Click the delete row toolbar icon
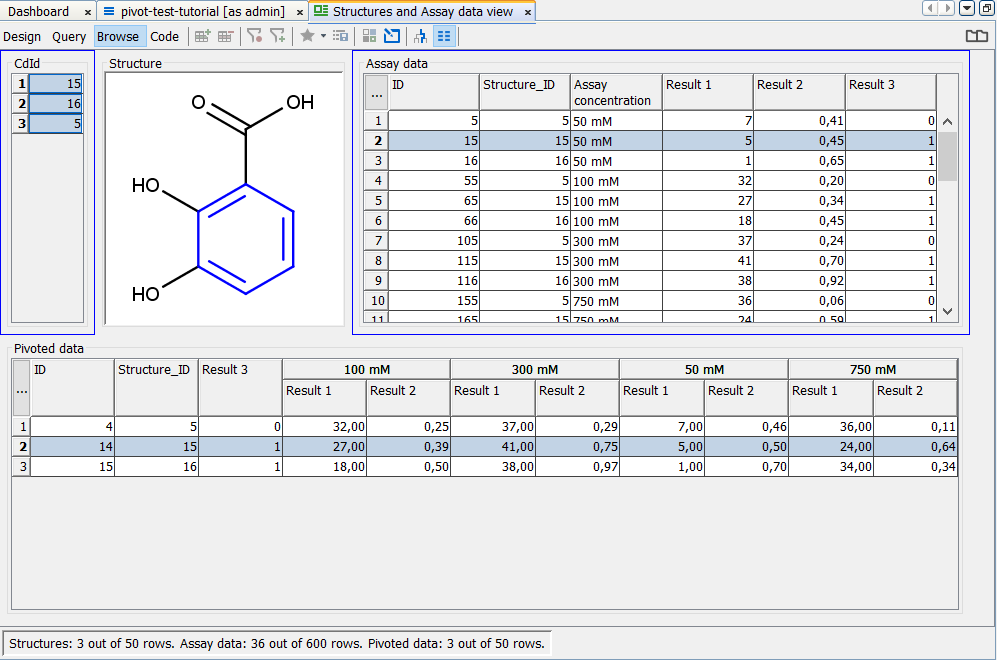The image size is (997, 660). [225, 36]
